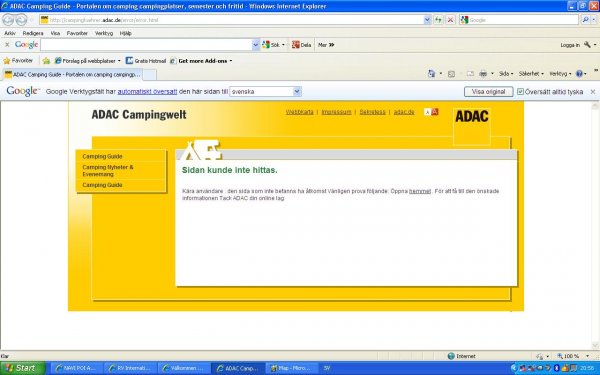The height and width of the screenshot is (375, 600).
Task: Click the Home icon in command bar
Action: 431,73
